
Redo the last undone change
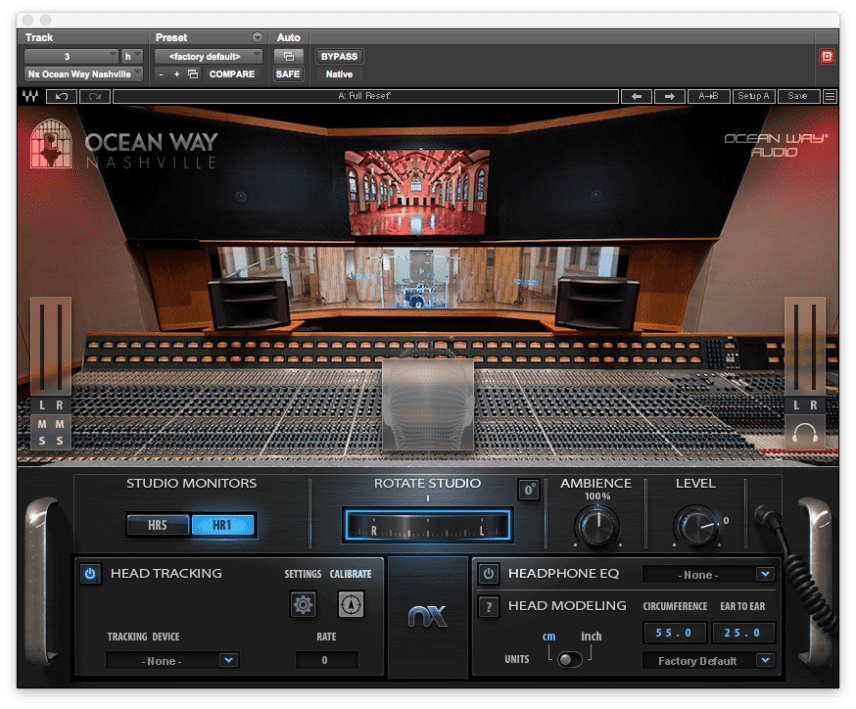click(x=95, y=96)
